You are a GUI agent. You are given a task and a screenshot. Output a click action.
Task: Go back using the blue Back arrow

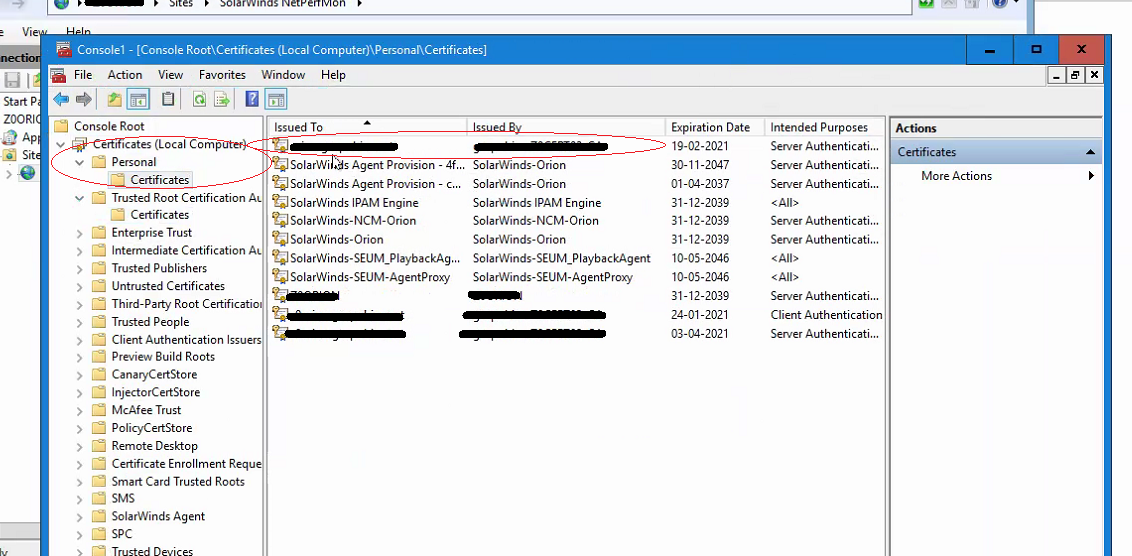point(61,99)
